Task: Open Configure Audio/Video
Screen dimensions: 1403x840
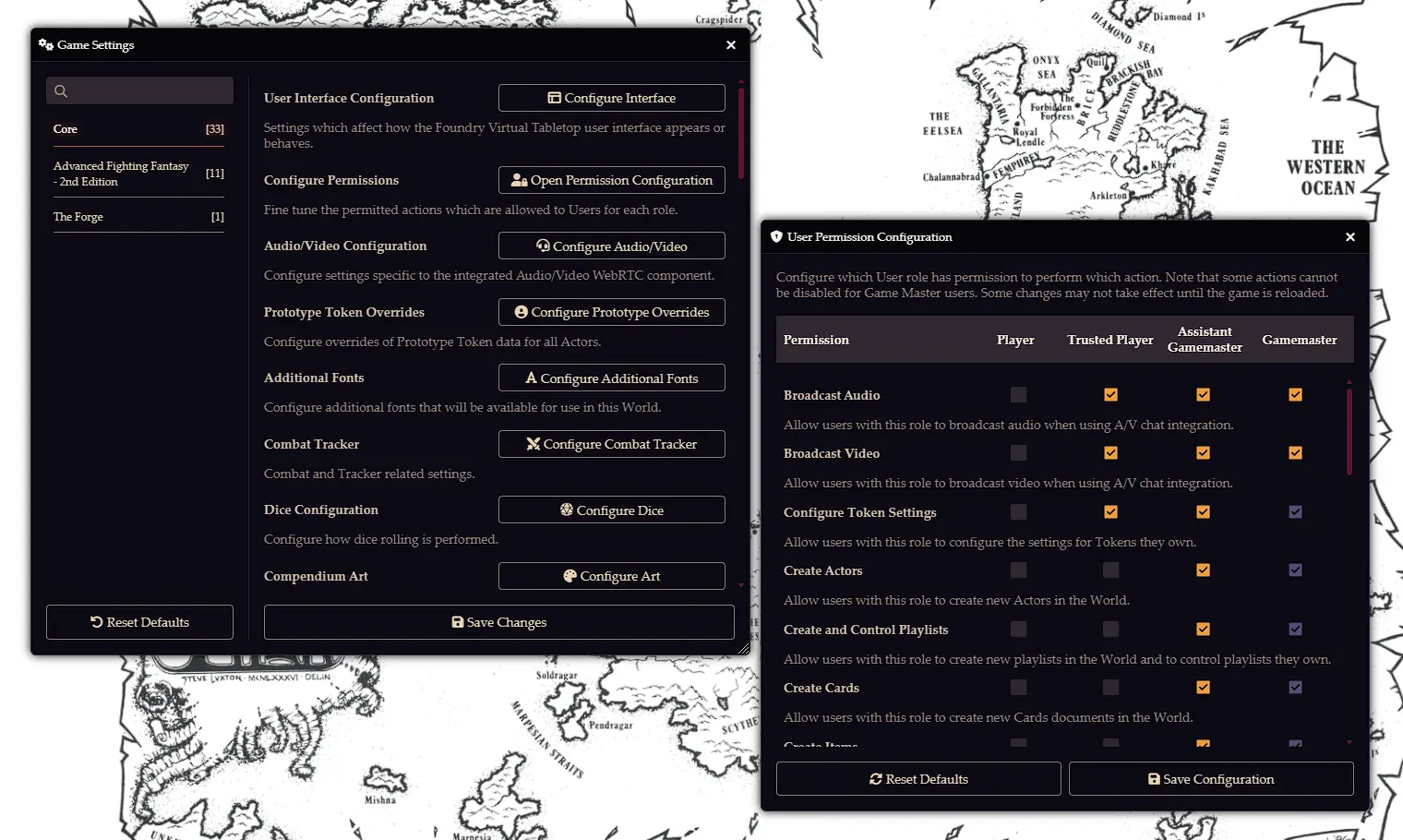Action: pyautogui.click(x=611, y=246)
